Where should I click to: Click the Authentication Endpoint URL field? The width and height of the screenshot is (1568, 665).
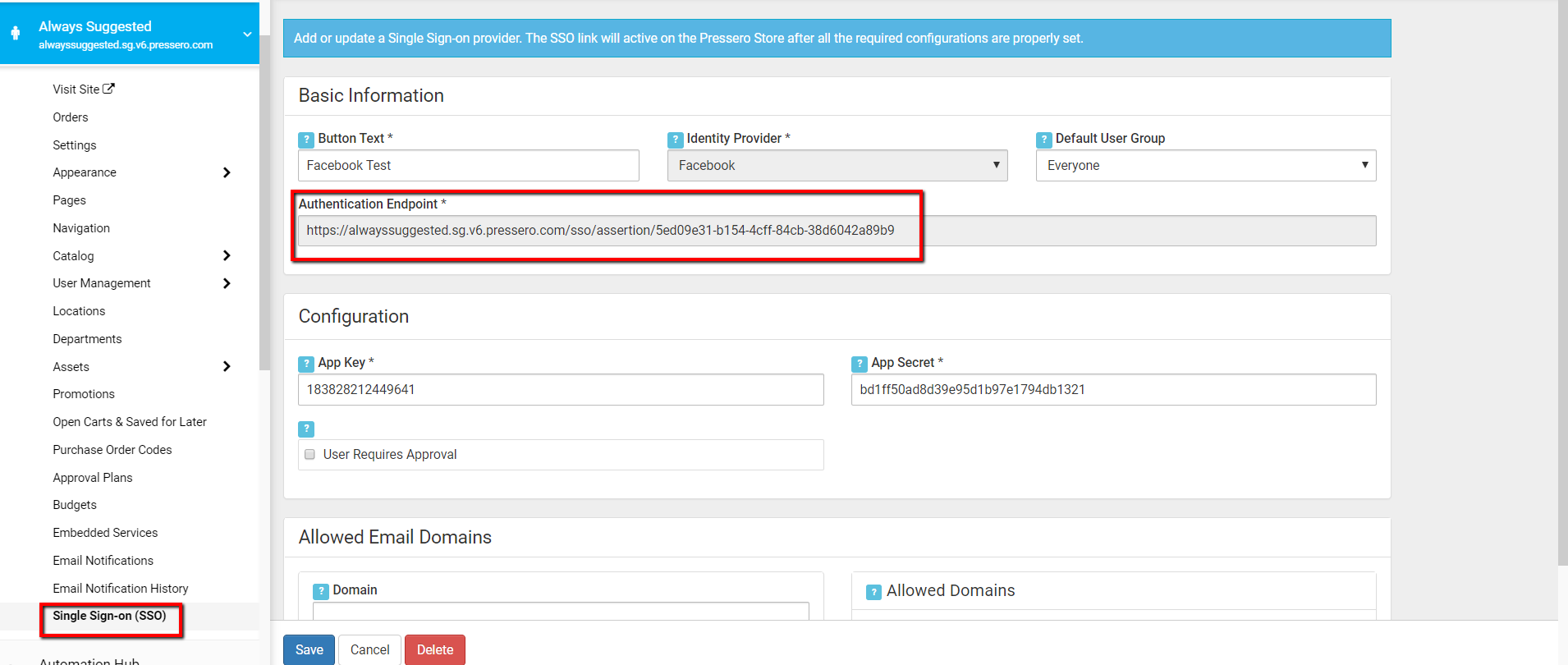click(x=837, y=231)
